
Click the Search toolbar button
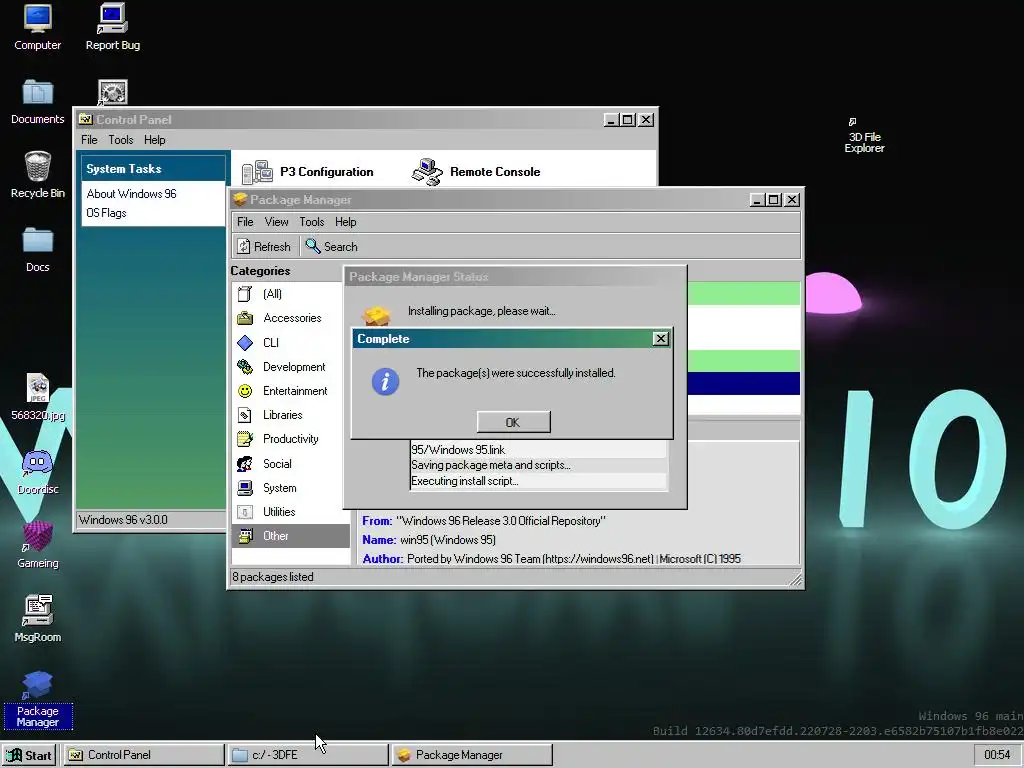332,246
